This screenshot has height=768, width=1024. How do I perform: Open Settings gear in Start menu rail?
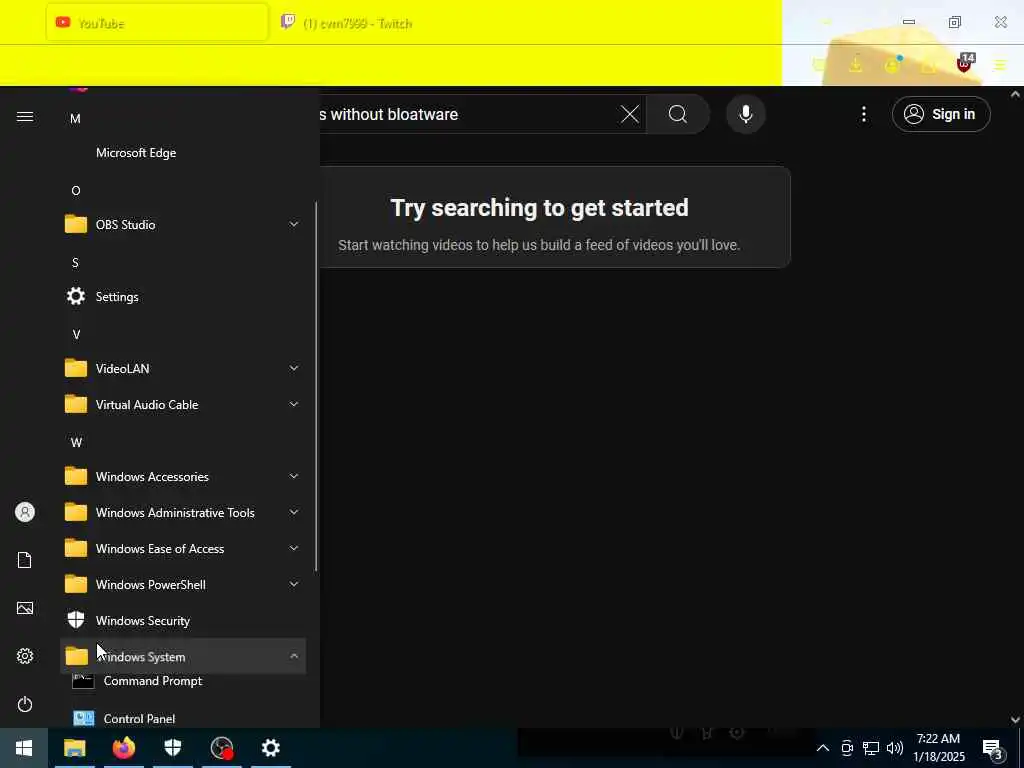point(25,656)
